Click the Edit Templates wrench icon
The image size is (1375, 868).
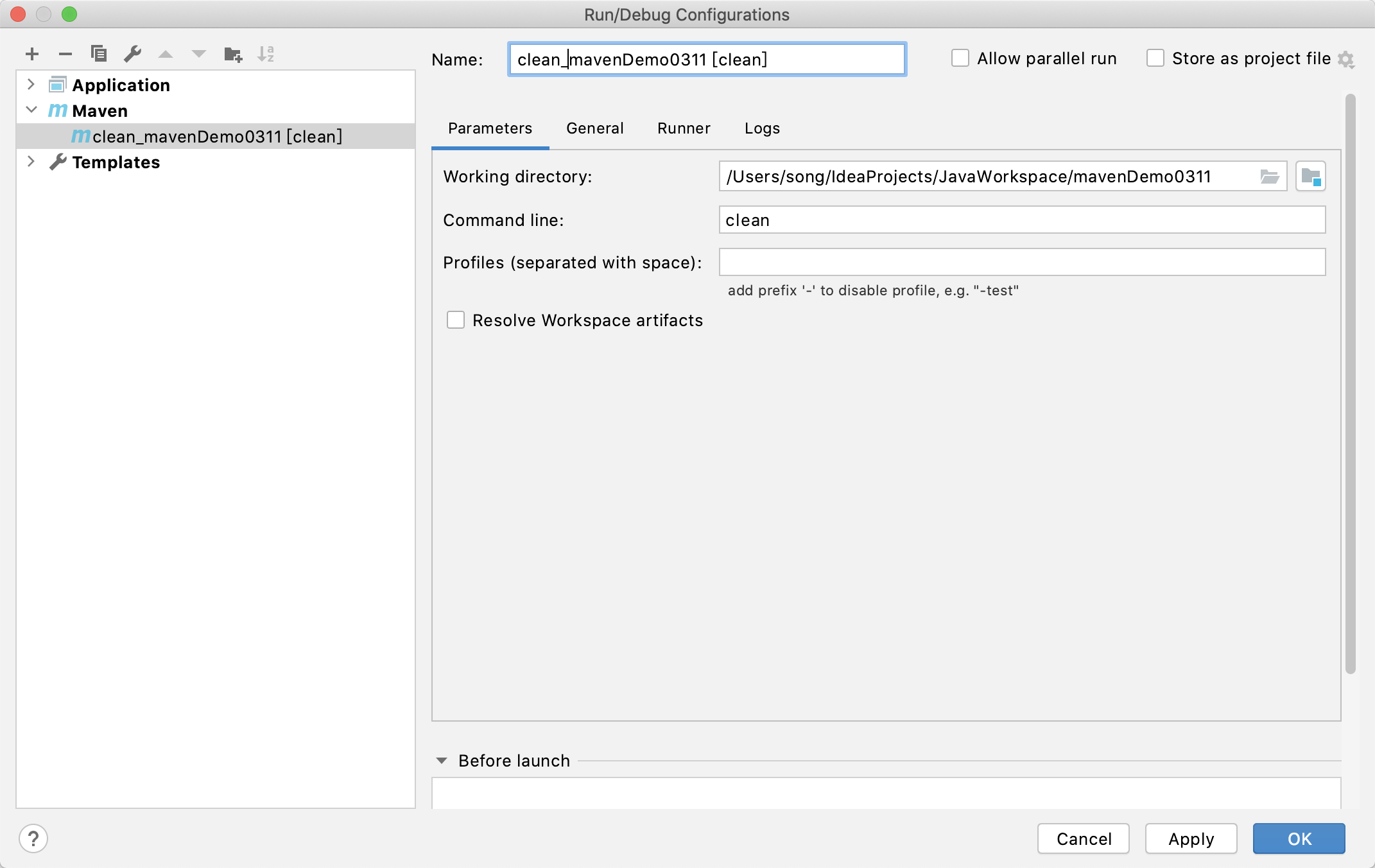pyautogui.click(x=132, y=54)
